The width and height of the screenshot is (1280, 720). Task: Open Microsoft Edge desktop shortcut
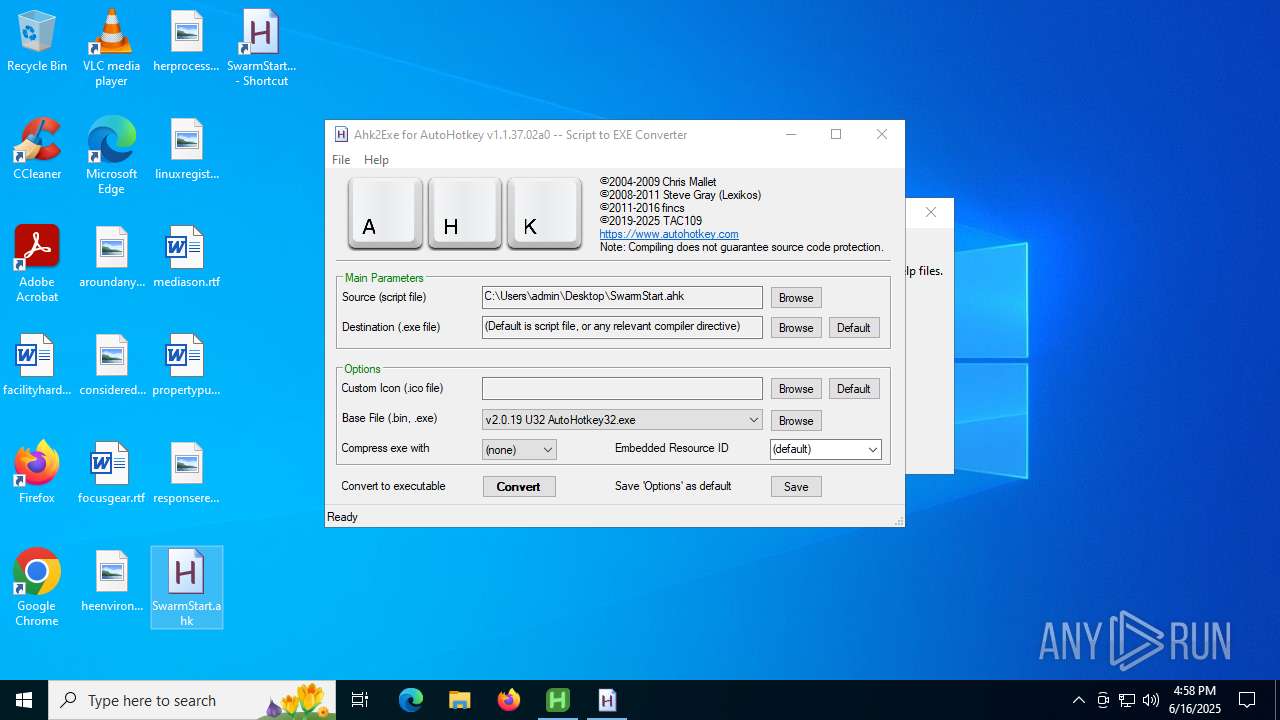click(x=111, y=156)
